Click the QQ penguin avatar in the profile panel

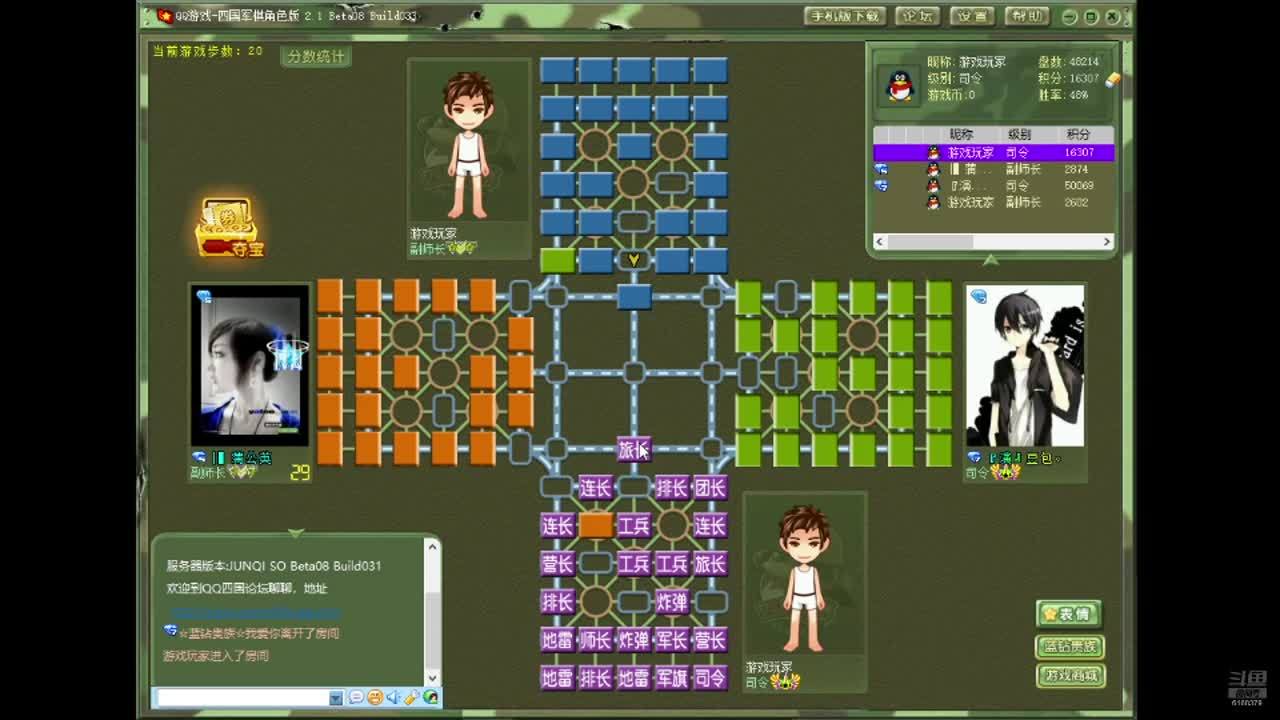click(900, 86)
